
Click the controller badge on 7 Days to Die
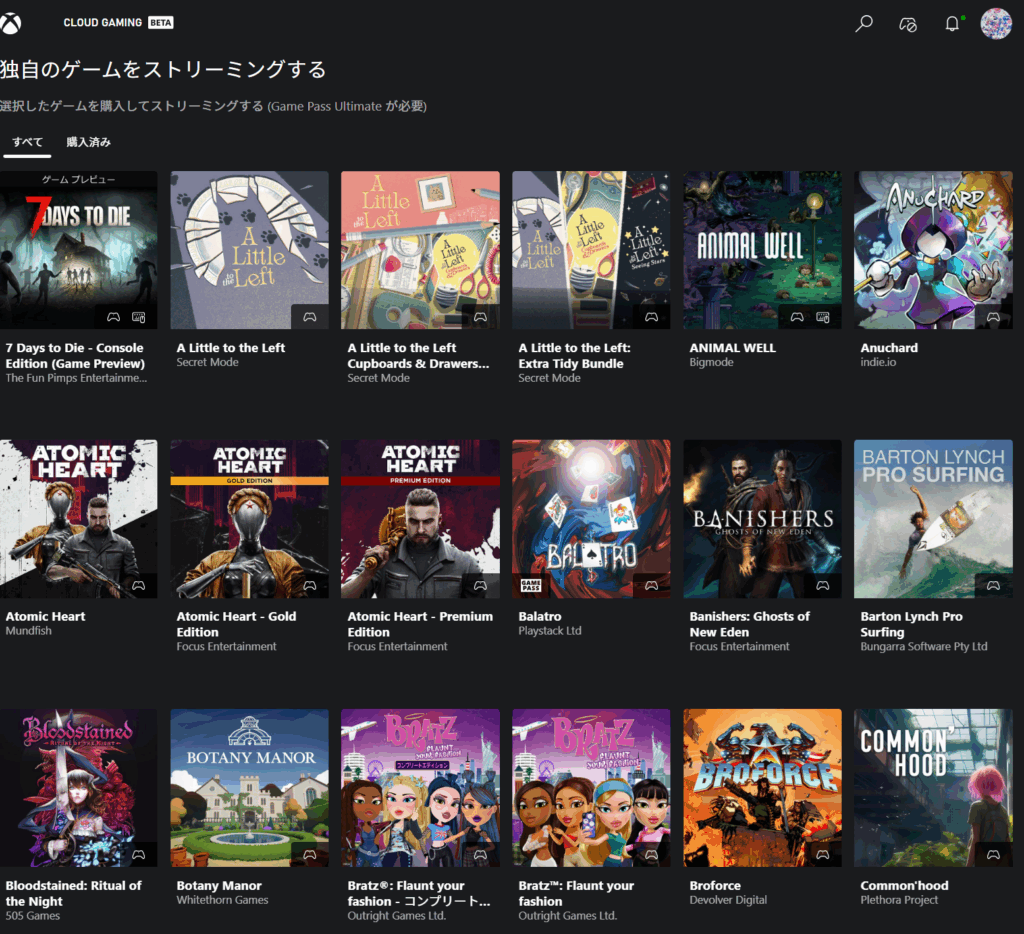[114, 317]
